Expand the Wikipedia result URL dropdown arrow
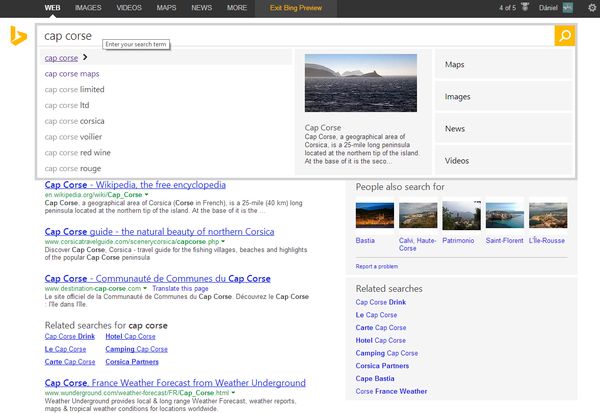The width and height of the screenshot is (600, 413). tap(146, 195)
